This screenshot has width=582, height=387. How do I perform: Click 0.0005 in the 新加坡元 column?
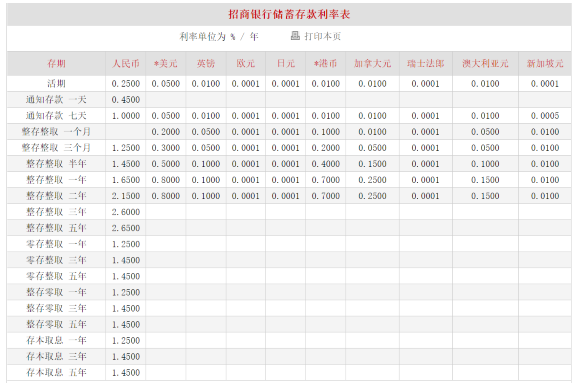545,116
